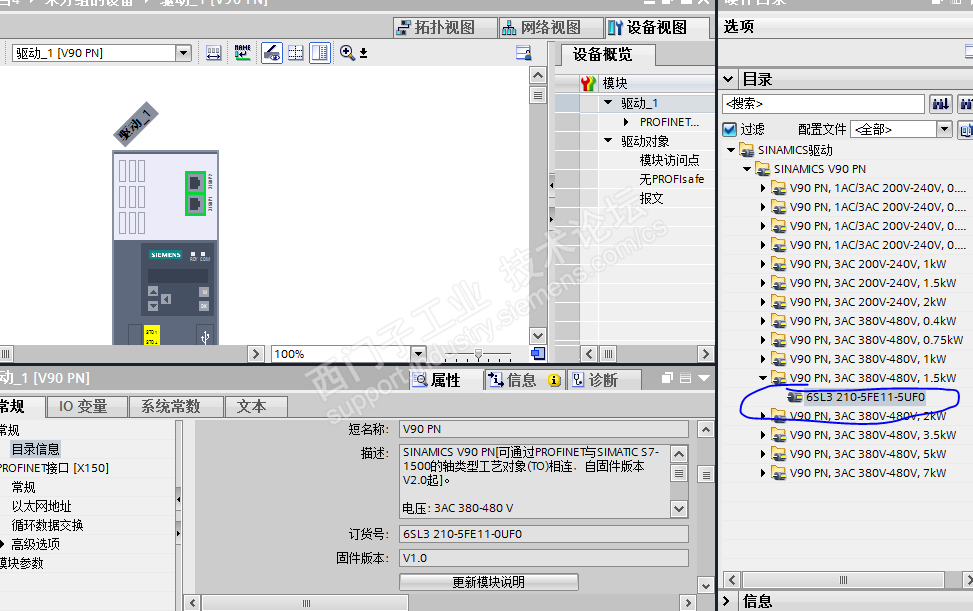Select V90 PN, 3AC 200V-240V, 2kW folder
The image size is (973, 611).
pyautogui.click(x=868, y=302)
